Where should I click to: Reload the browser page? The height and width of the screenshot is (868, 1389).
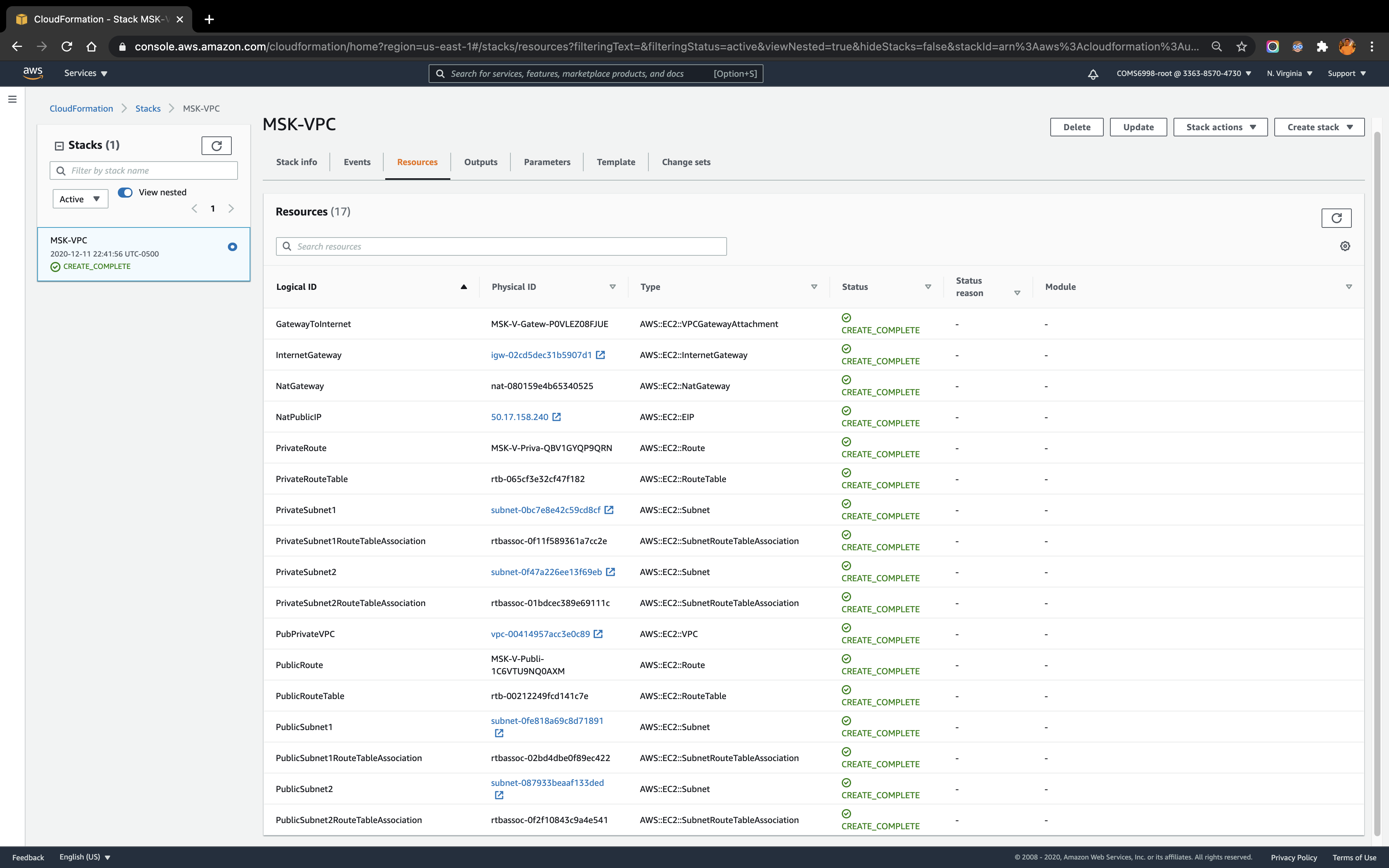tap(67, 46)
